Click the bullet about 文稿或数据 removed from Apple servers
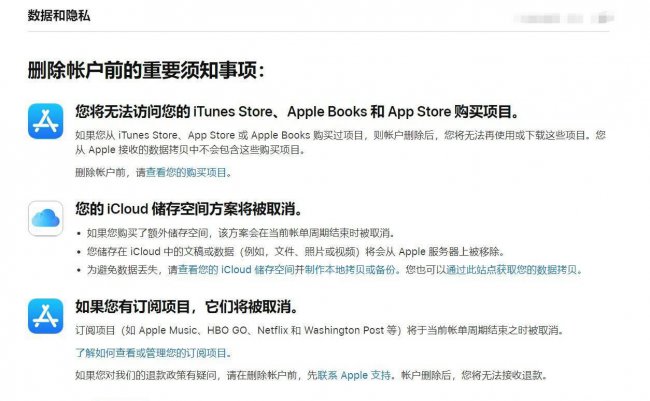This screenshot has width=650, height=401. [295, 252]
